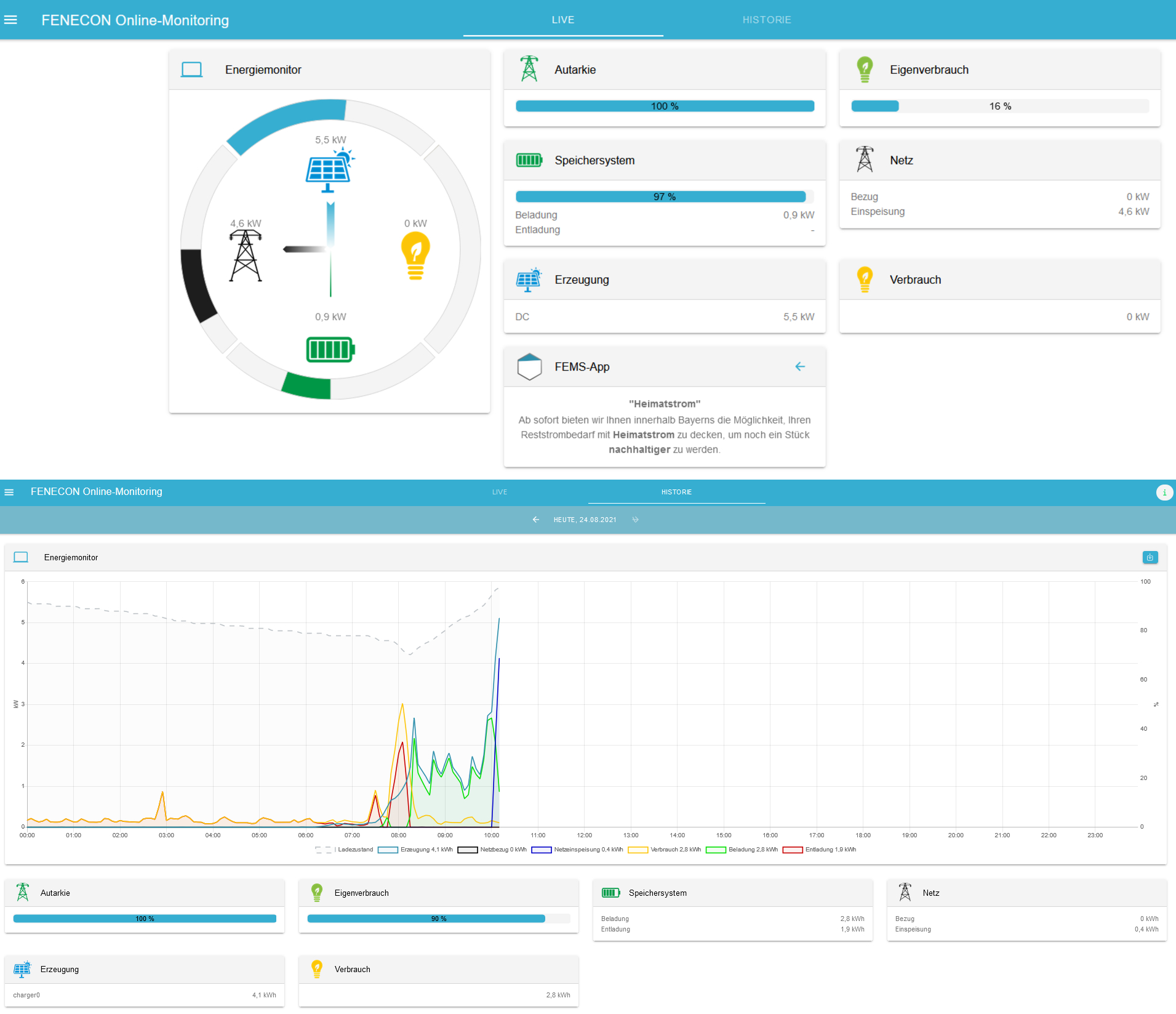Click DC 5,5 kW row in Erzeugung card
Viewport: 1176px width, 1014px height.
[665, 316]
